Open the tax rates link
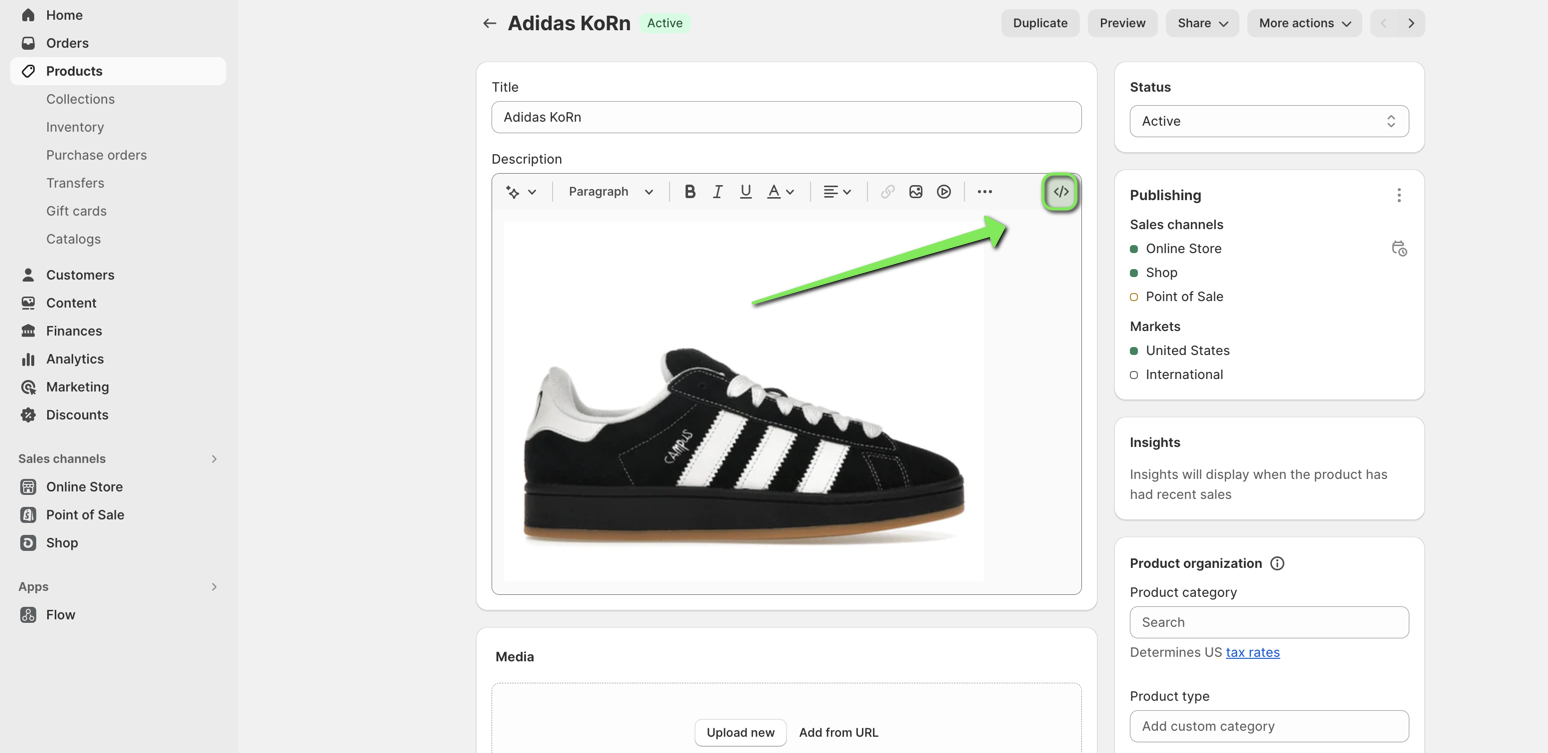 point(1253,652)
